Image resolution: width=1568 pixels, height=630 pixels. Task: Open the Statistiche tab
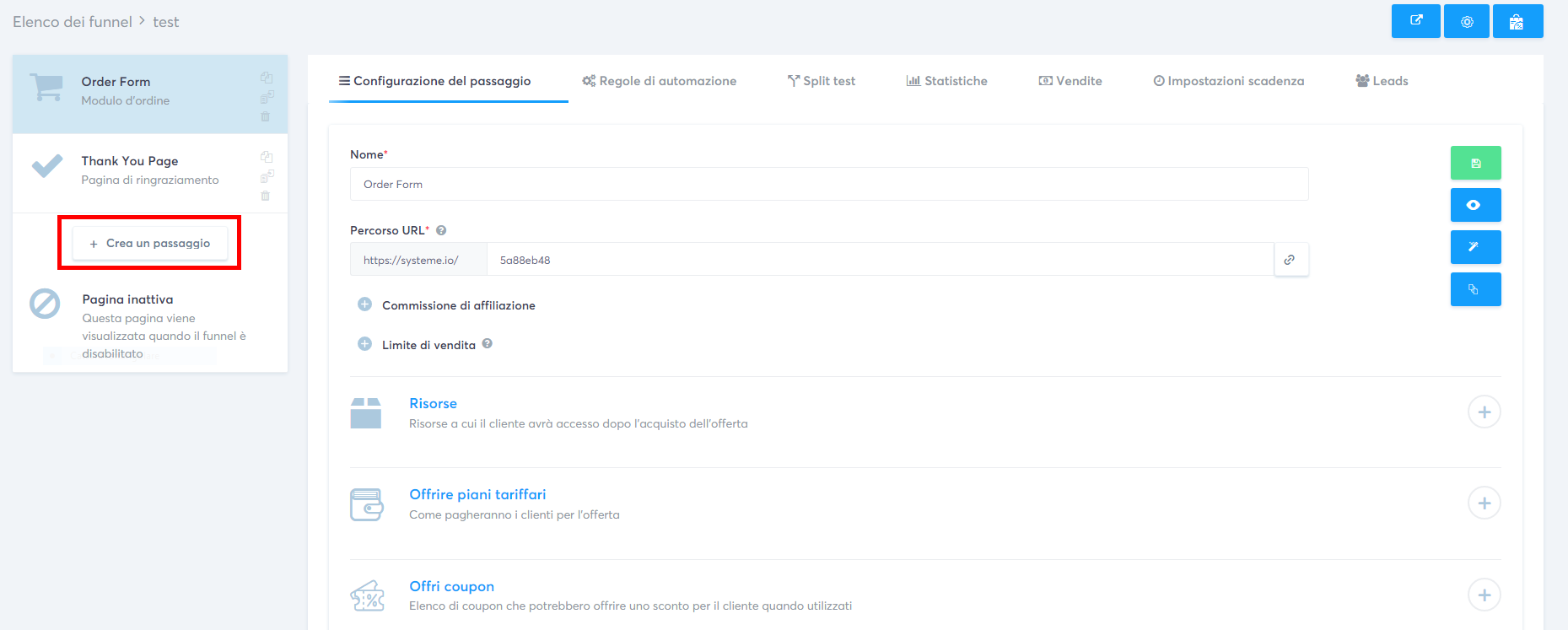pyautogui.click(x=947, y=81)
